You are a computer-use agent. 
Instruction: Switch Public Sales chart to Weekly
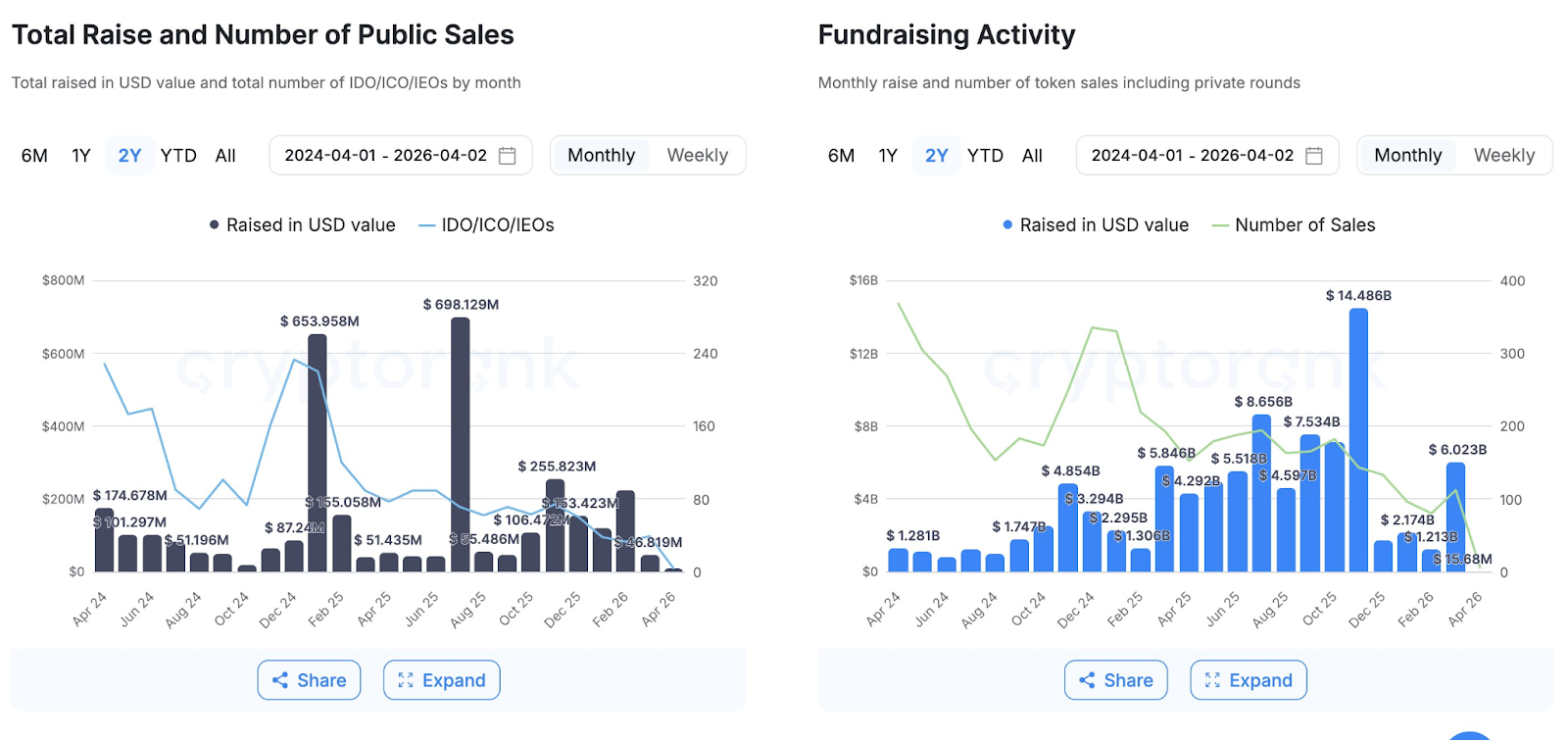coord(697,156)
